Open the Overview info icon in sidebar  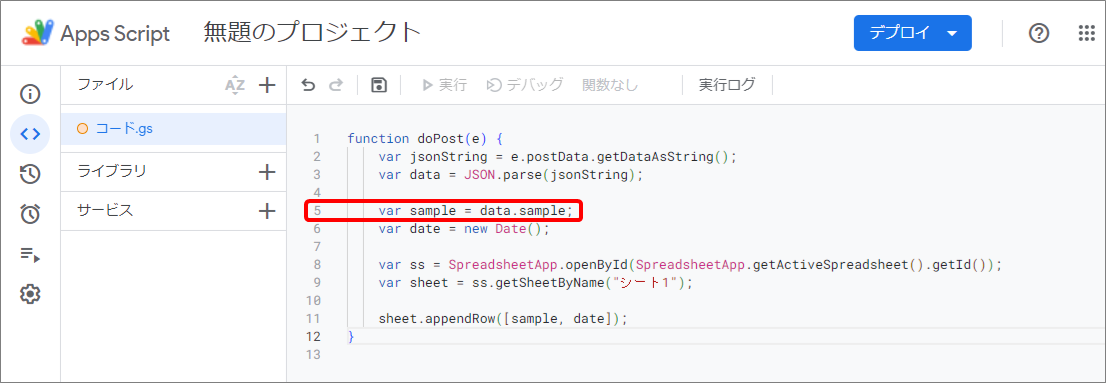coord(30,94)
